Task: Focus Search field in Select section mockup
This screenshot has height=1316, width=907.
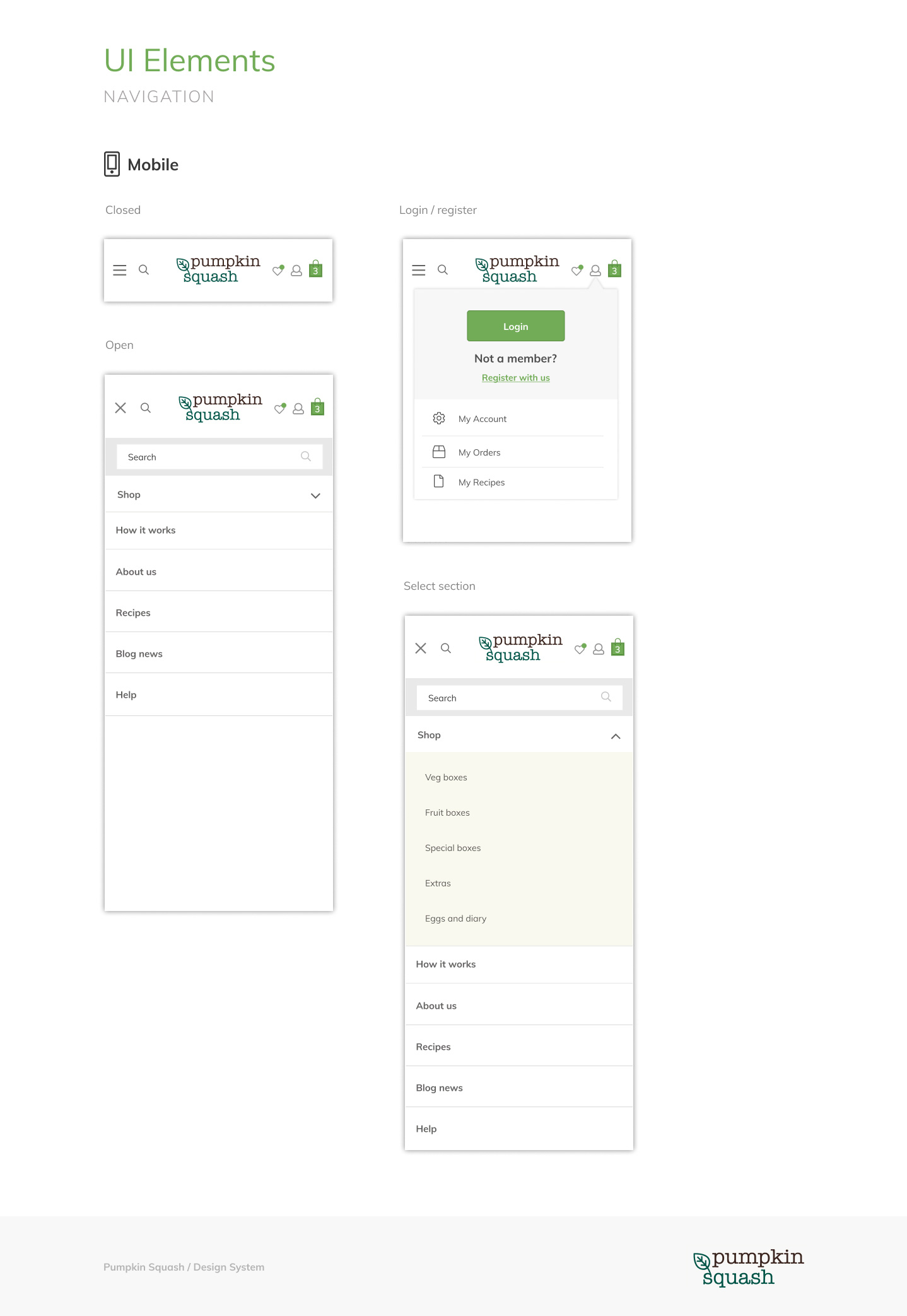Action: [520, 698]
